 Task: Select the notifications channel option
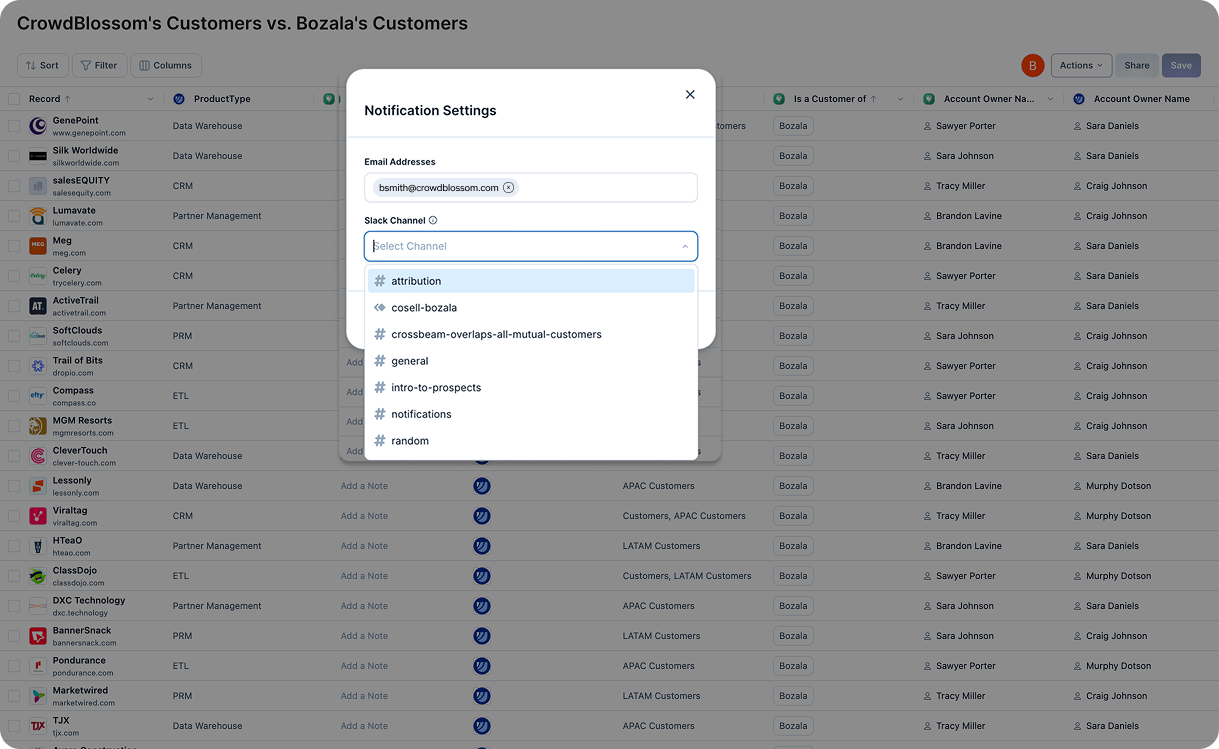click(531, 414)
